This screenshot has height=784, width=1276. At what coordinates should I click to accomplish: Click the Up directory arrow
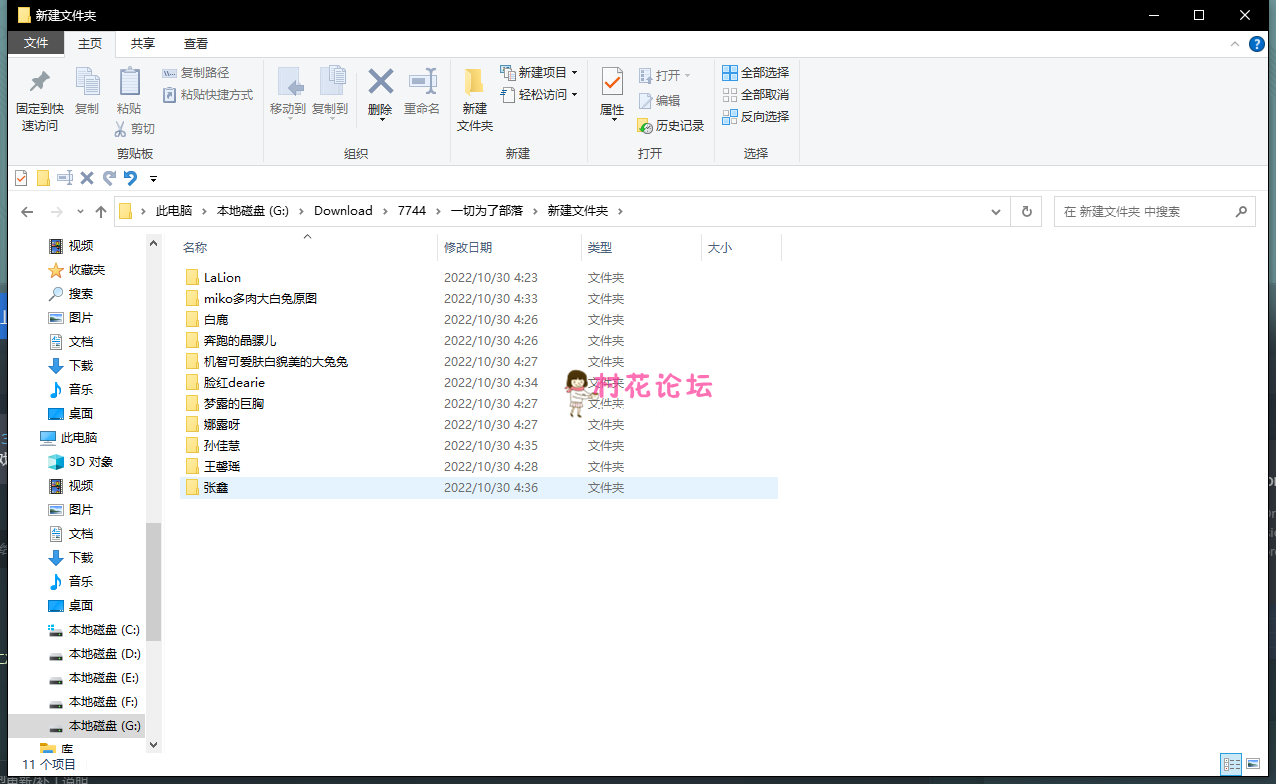point(101,212)
